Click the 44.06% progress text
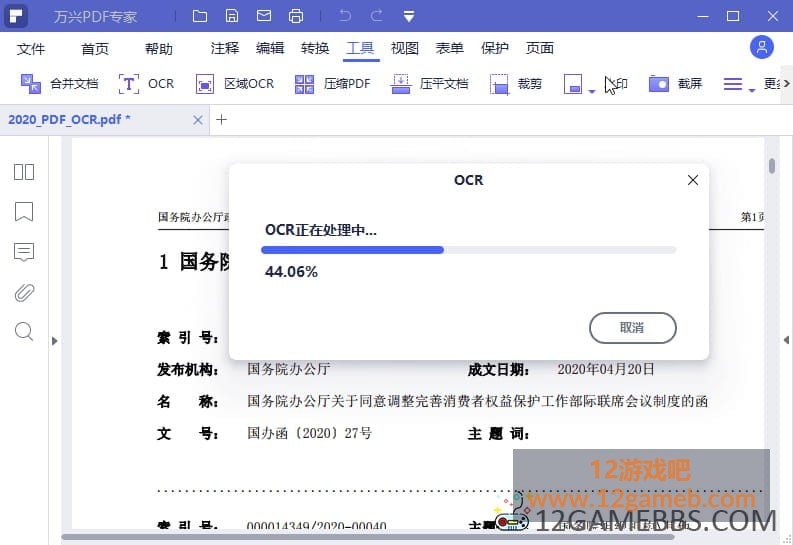793x545 pixels. point(291,272)
